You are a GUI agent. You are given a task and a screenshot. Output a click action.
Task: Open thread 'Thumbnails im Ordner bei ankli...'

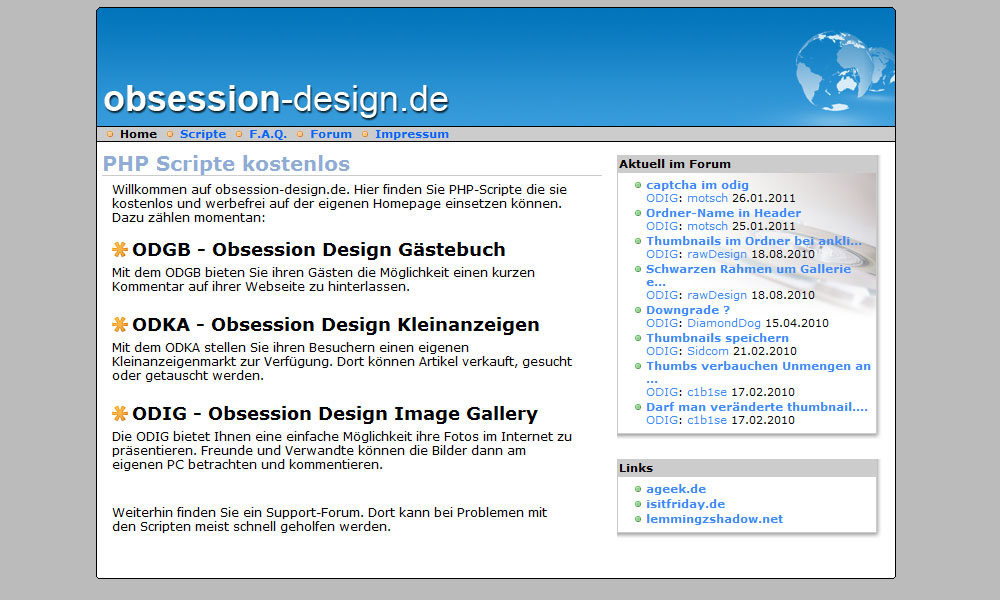(x=754, y=241)
